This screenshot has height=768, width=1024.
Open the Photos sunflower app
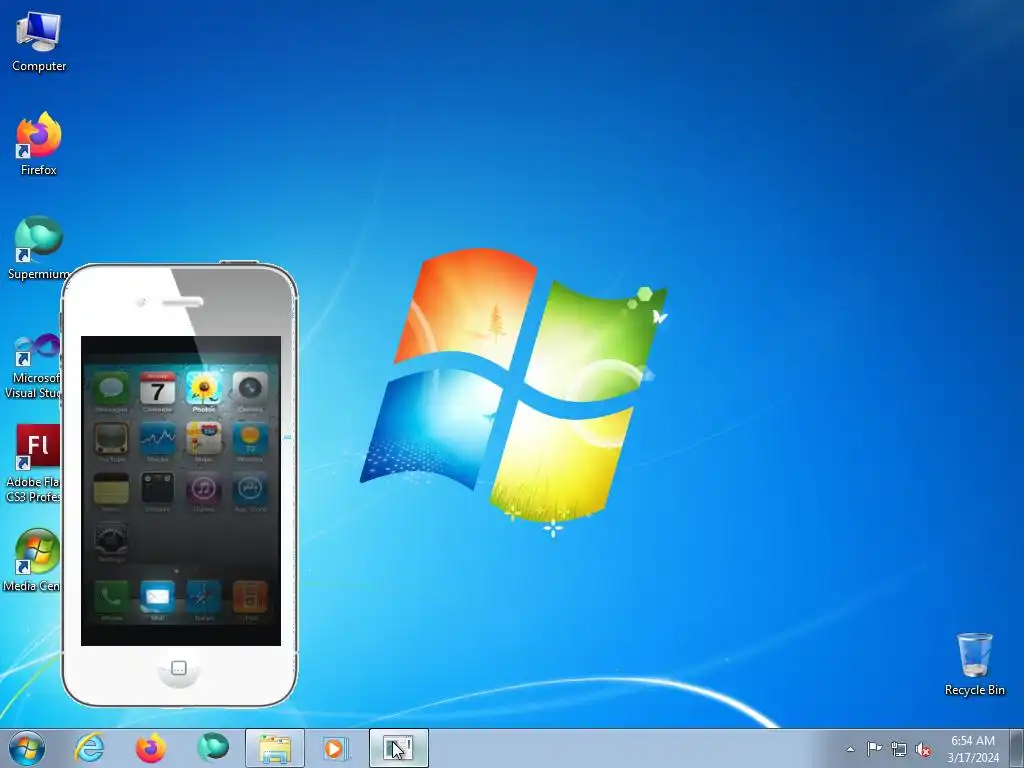(x=204, y=389)
